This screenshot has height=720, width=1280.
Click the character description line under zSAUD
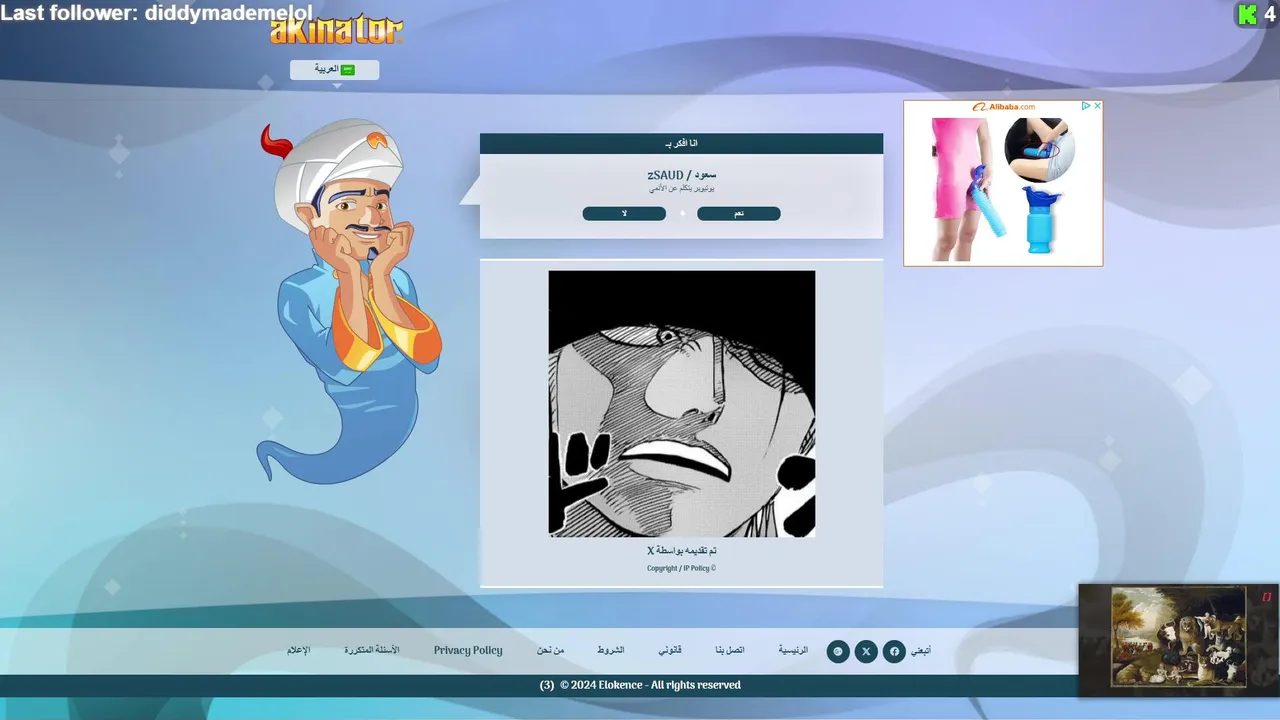click(682, 188)
